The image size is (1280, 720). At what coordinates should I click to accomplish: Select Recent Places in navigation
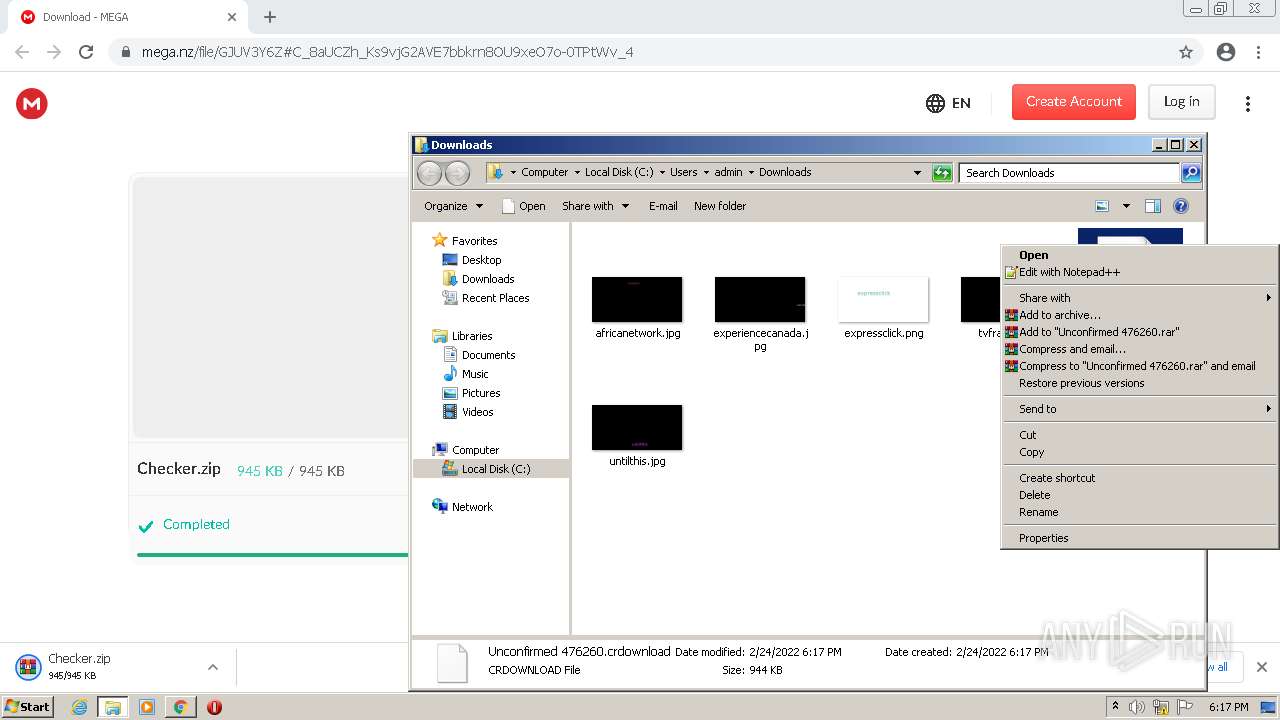point(486,298)
